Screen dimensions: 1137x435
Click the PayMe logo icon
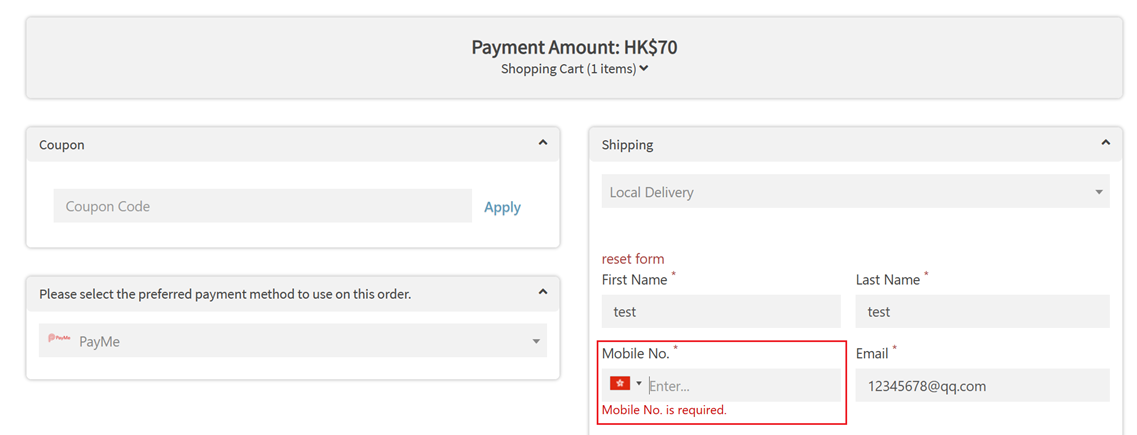[59, 339]
